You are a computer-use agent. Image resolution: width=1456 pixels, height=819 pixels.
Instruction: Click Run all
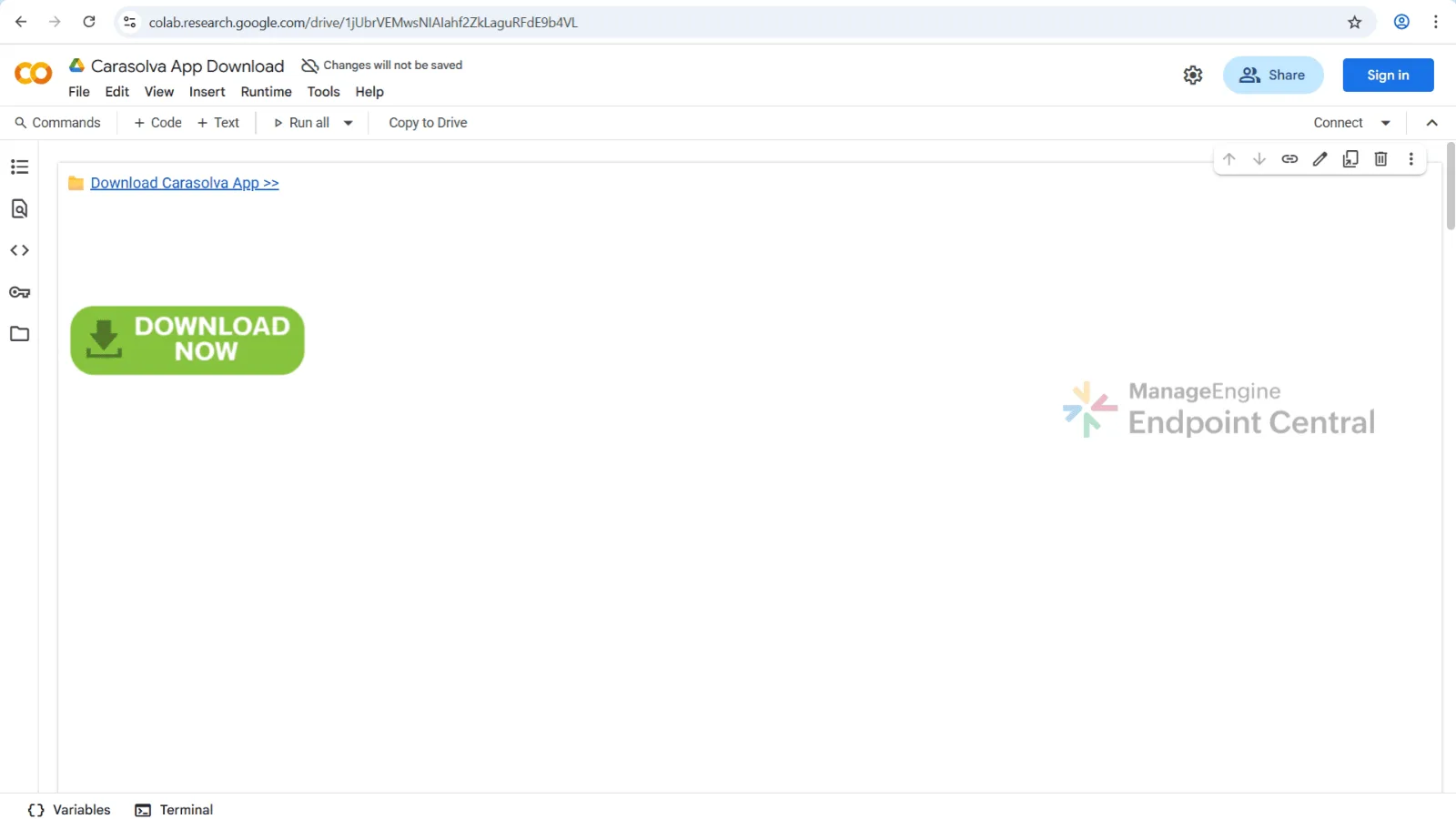pos(302,123)
